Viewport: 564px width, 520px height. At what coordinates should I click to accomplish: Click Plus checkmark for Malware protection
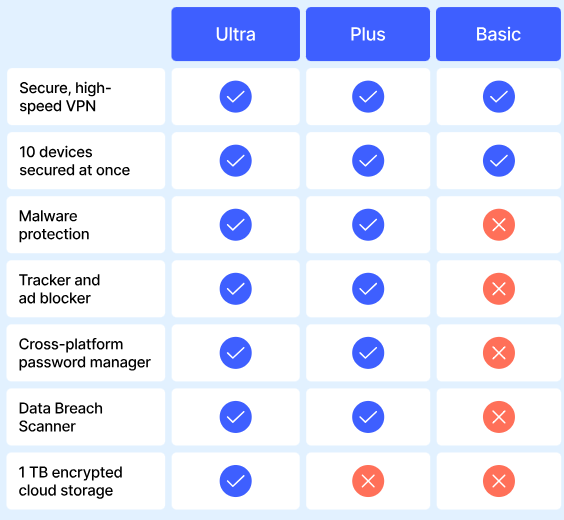(368, 225)
